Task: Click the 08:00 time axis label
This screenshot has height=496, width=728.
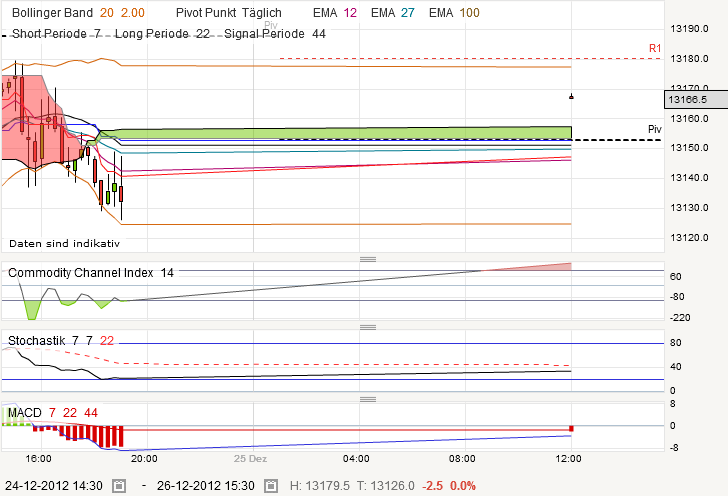Action: (462, 459)
